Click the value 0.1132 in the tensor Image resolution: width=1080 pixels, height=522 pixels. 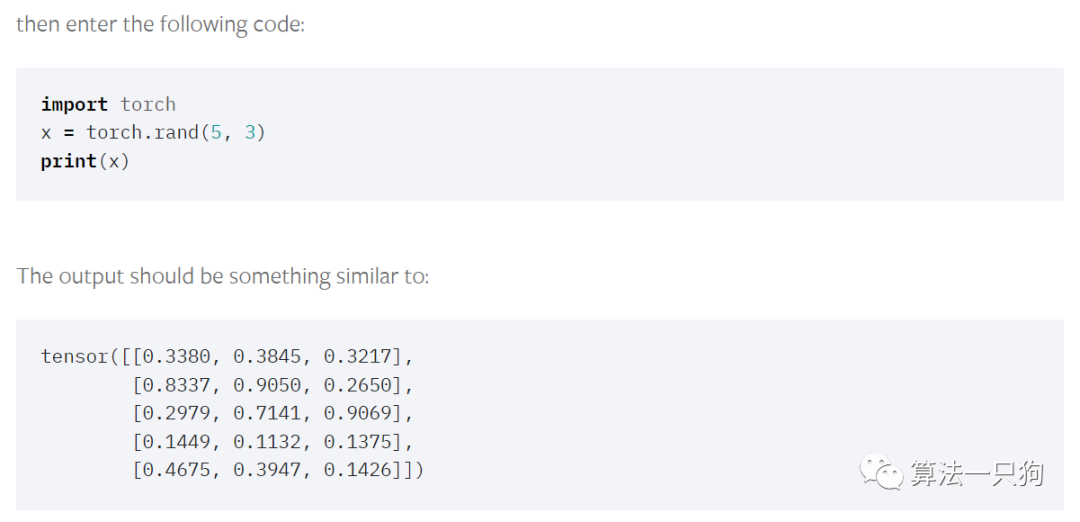(267, 441)
